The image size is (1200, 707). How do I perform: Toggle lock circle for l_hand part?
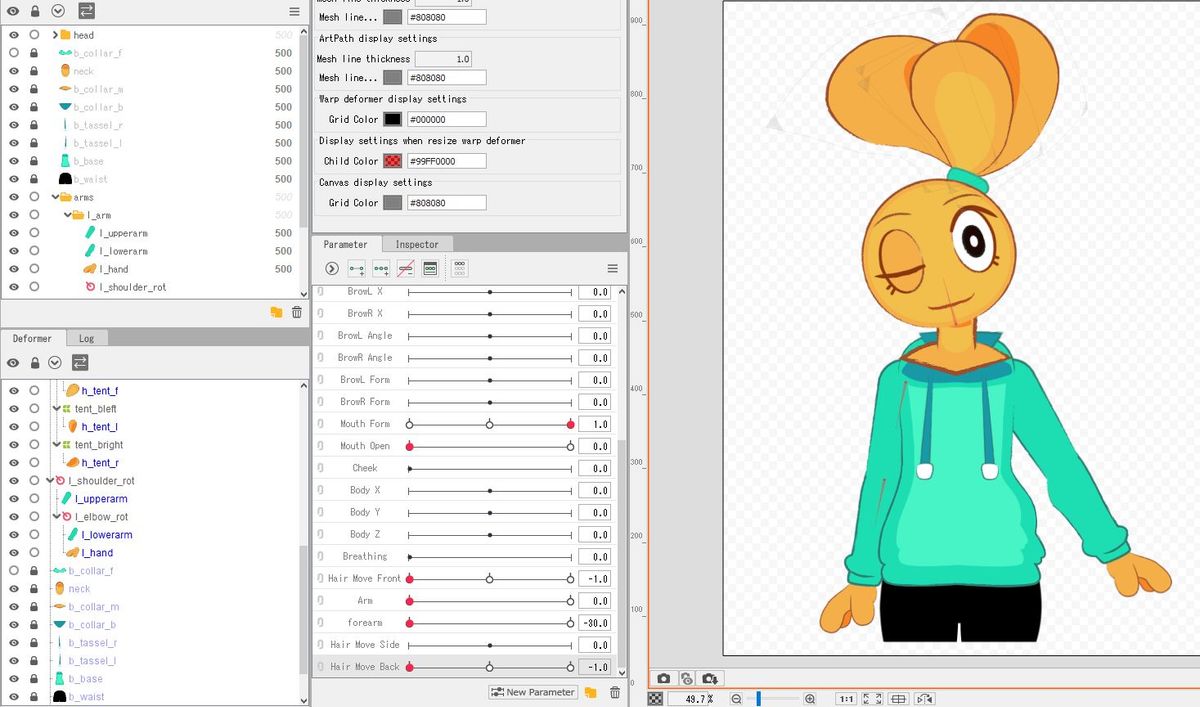[34, 269]
